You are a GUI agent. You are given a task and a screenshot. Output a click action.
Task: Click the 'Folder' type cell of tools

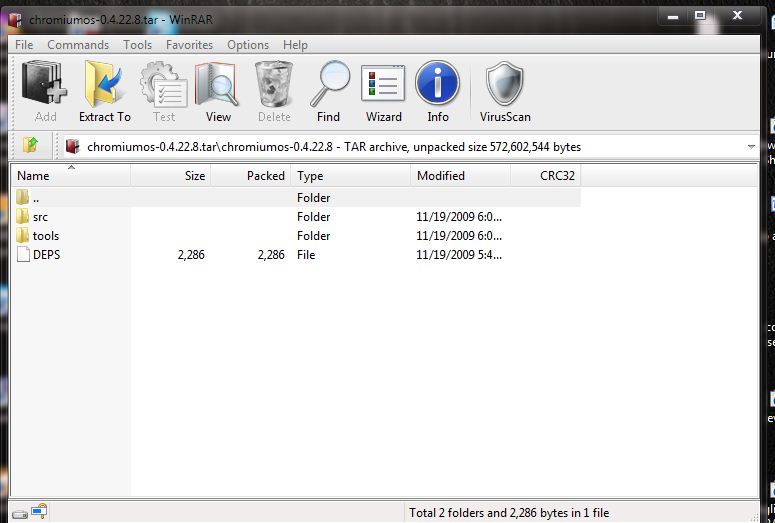pyautogui.click(x=313, y=236)
